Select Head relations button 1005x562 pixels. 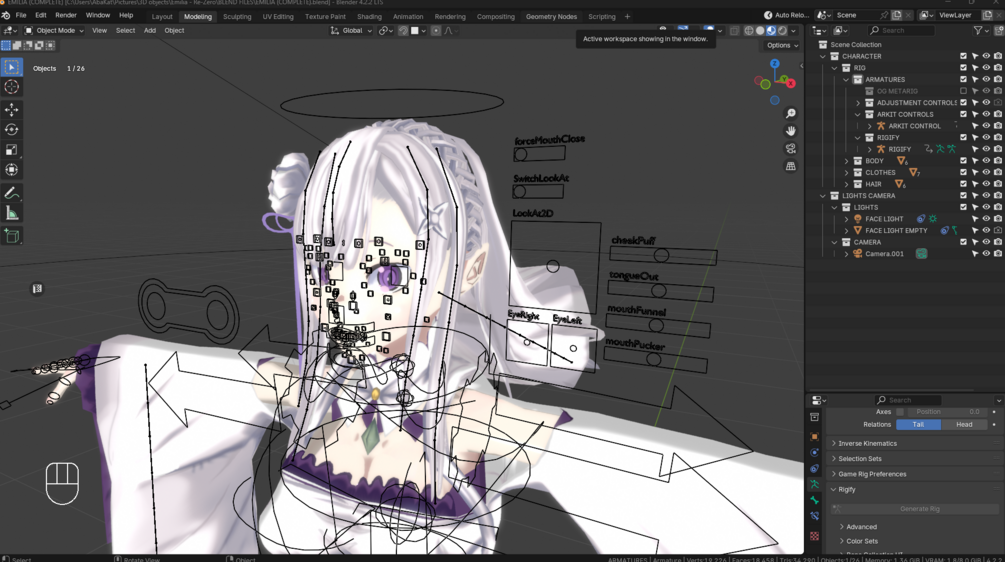964,424
